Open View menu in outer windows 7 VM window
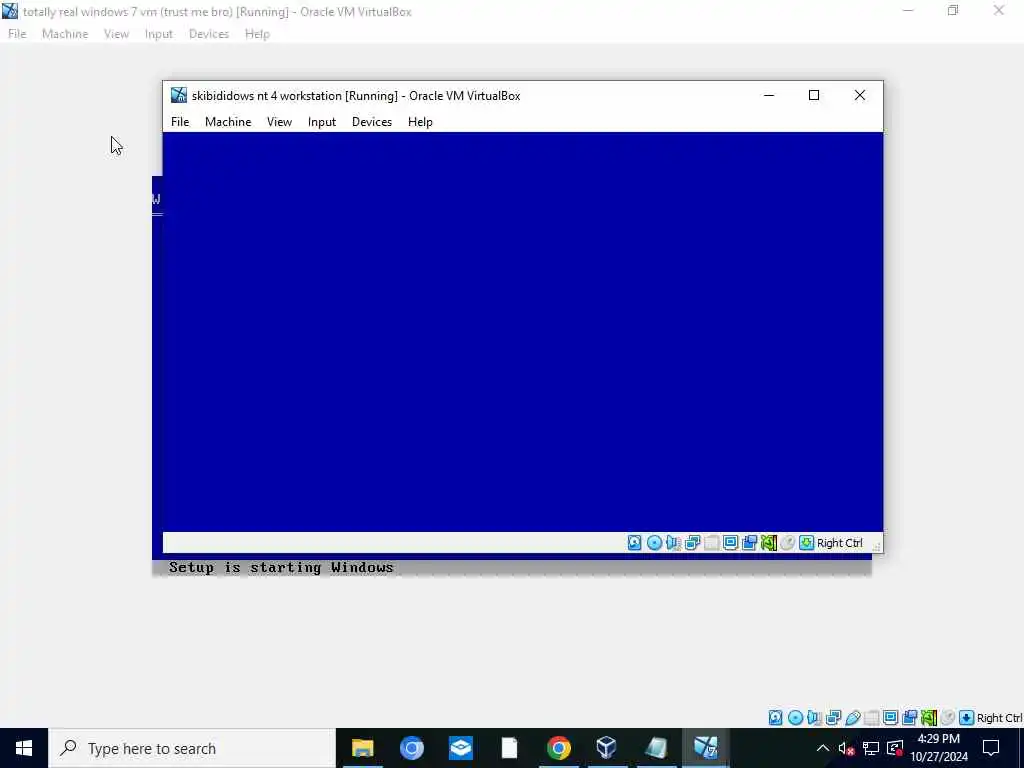The height and width of the screenshot is (768, 1024). 116,34
